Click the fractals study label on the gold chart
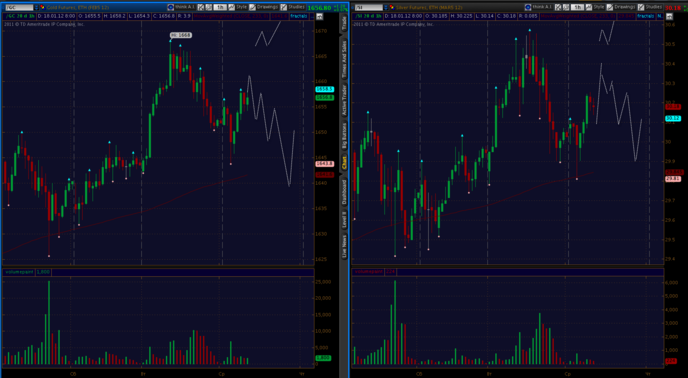688x378 pixels. click(x=299, y=16)
